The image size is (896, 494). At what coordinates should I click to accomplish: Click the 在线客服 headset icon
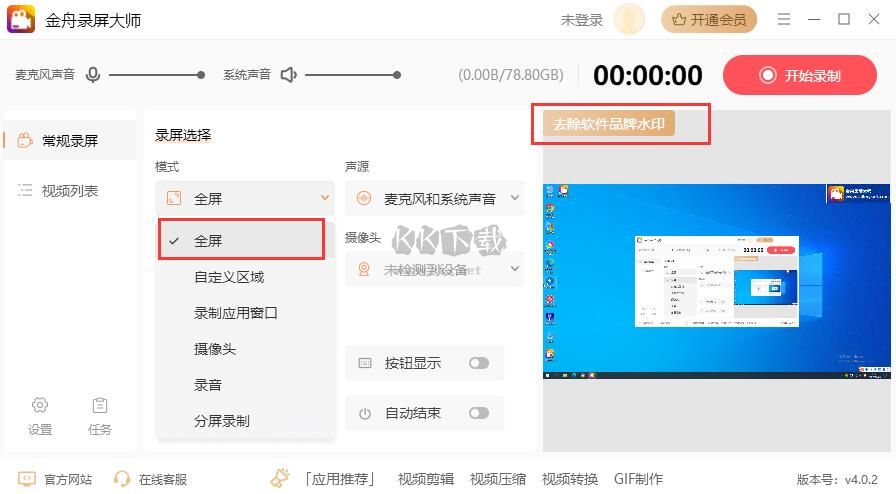[122, 479]
